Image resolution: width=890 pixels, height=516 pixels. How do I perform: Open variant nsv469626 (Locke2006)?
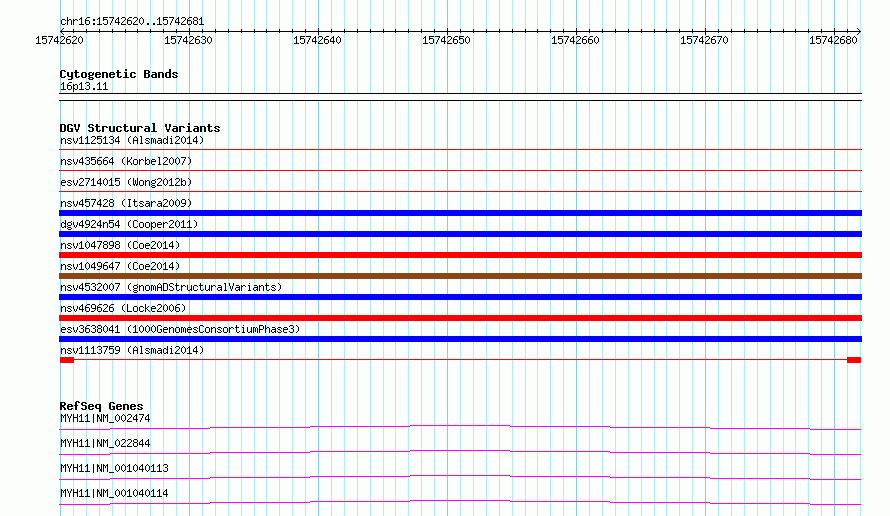point(123,308)
